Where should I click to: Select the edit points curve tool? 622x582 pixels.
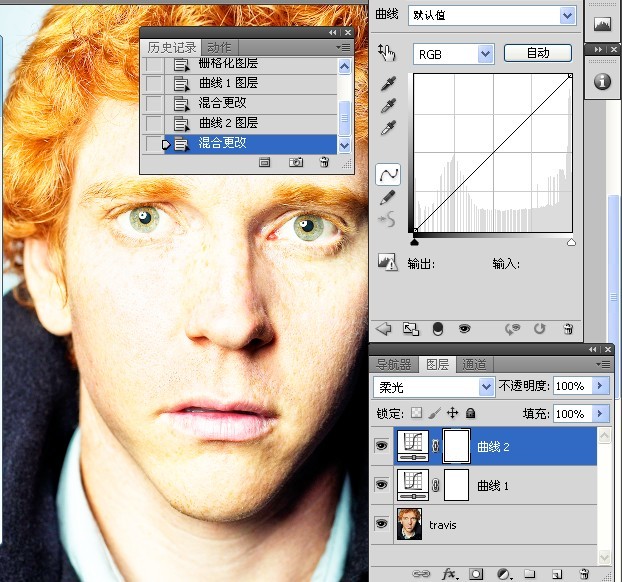[x=388, y=174]
